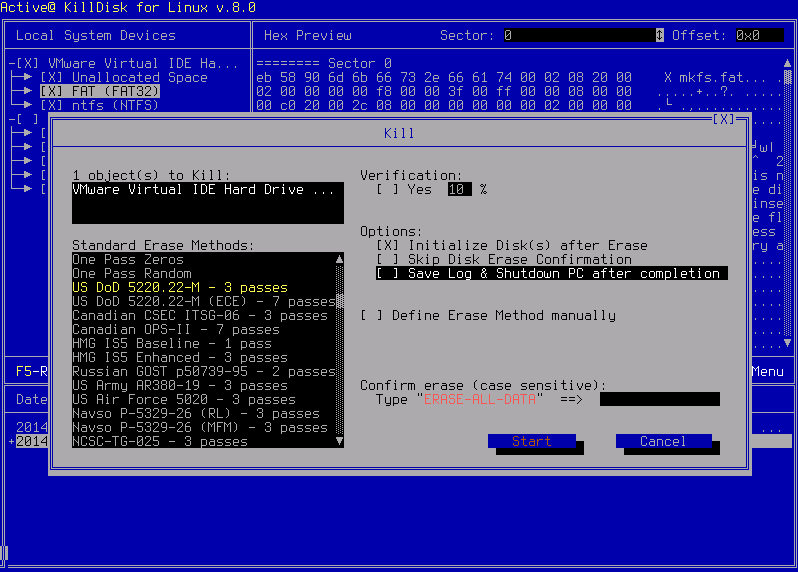The image size is (798, 572).
Task: Expand the second device tree node
Action: 12,120
